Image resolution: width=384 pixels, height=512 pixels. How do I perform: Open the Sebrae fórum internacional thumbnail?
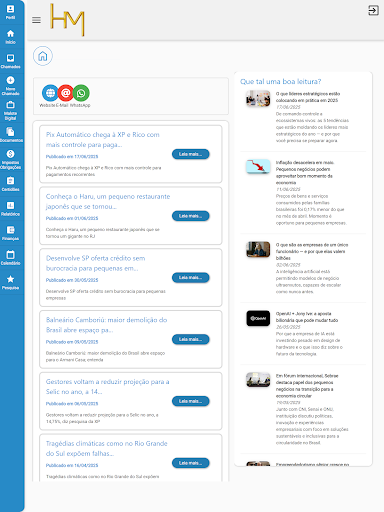click(258, 380)
